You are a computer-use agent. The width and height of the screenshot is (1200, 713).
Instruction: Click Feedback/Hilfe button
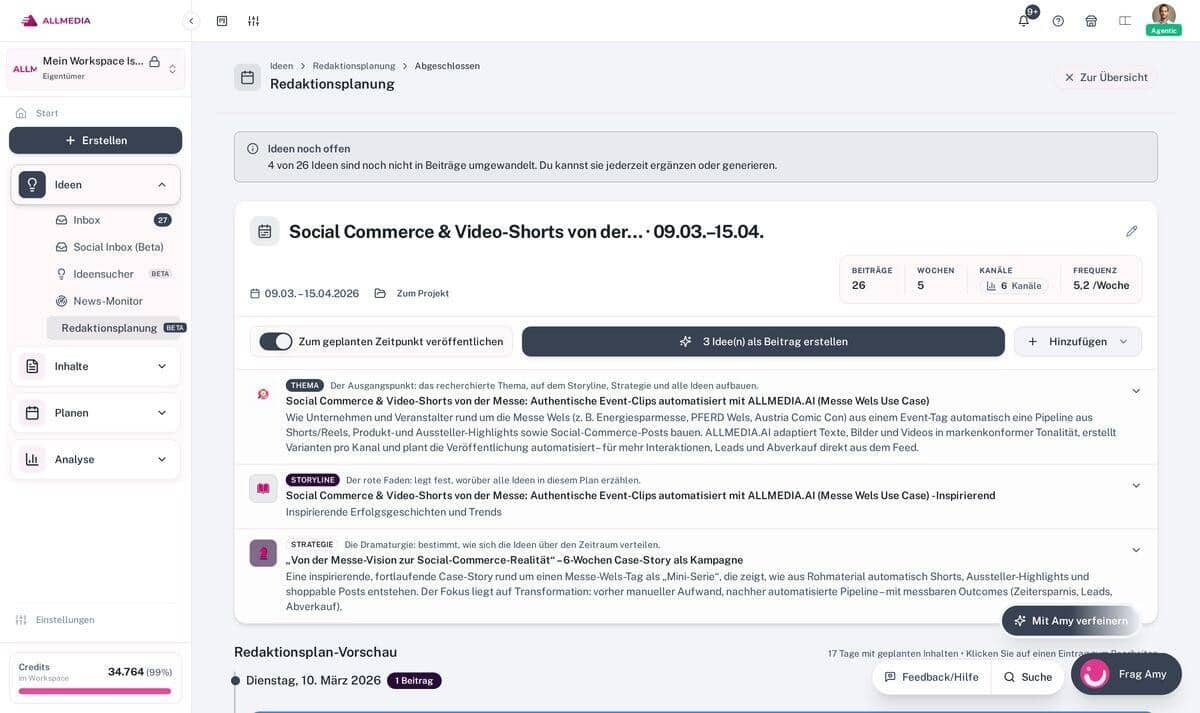[932, 677]
